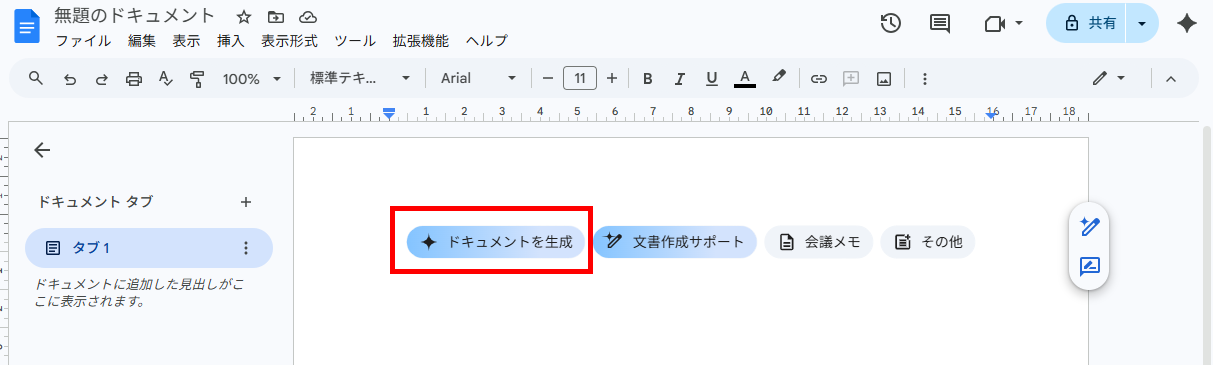Viewport: 1213px width, 365px height.
Task: Click the document title 無題のドキュメント
Action: 134,16
